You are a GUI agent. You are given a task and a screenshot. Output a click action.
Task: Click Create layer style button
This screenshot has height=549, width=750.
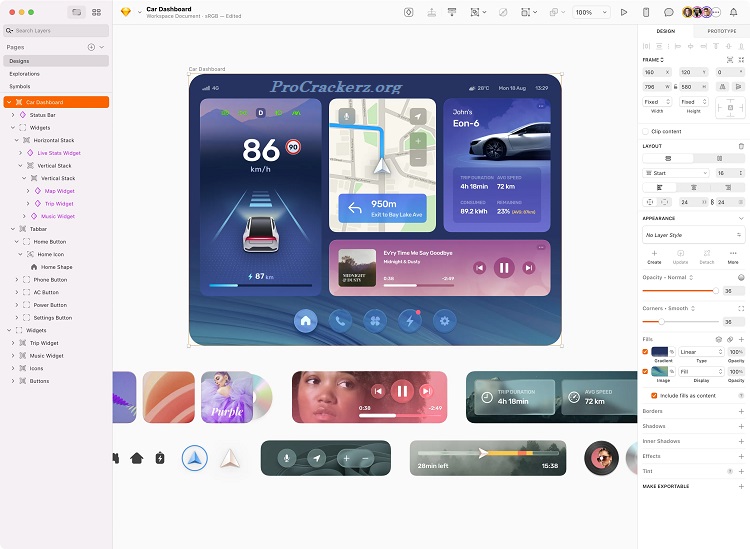(x=655, y=255)
